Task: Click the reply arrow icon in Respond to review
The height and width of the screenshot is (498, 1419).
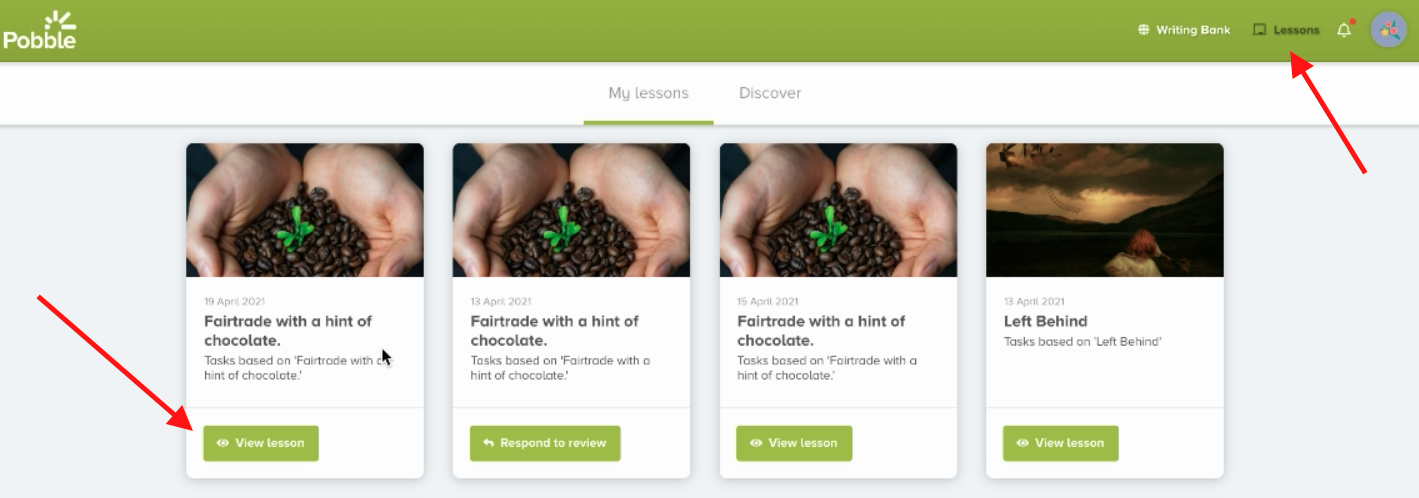Action: 489,443
